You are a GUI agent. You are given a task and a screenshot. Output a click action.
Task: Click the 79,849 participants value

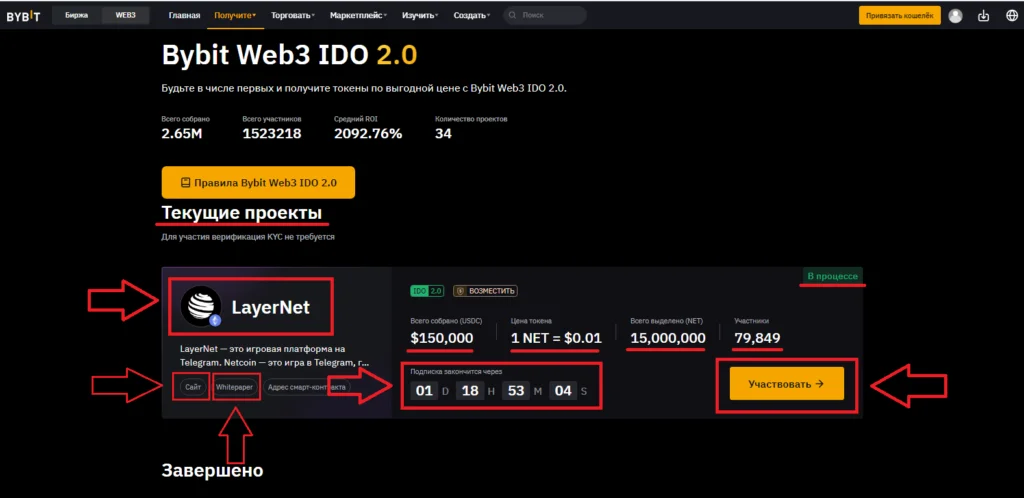point(757,338)
